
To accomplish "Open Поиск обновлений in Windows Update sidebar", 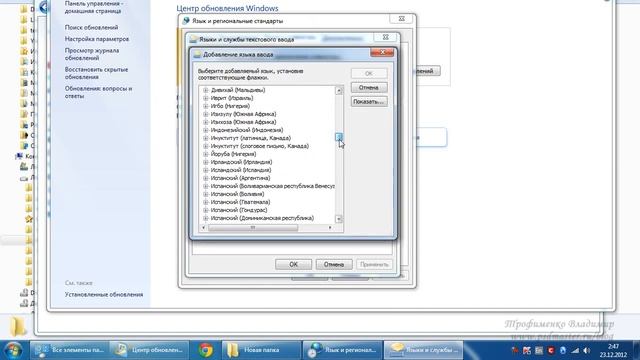I will [x=91, y=27].
